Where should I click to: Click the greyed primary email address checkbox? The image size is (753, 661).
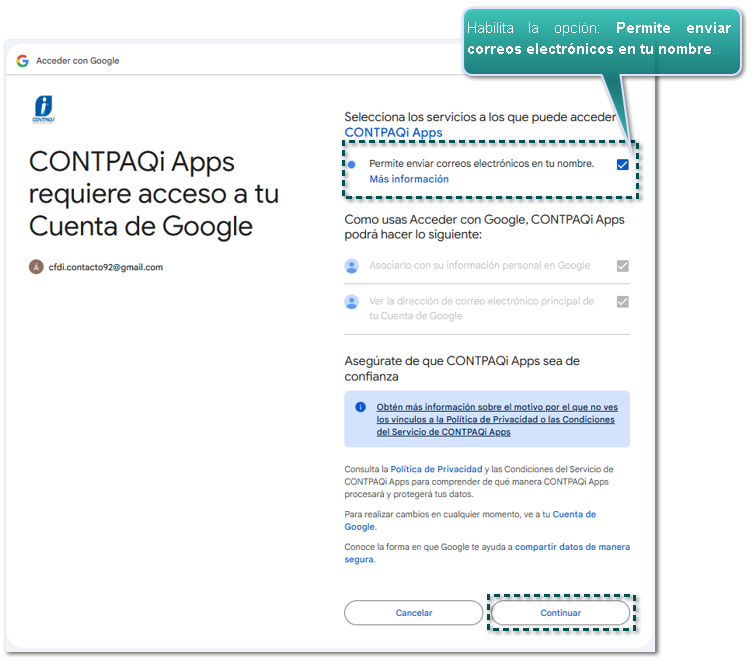[622, 301]
